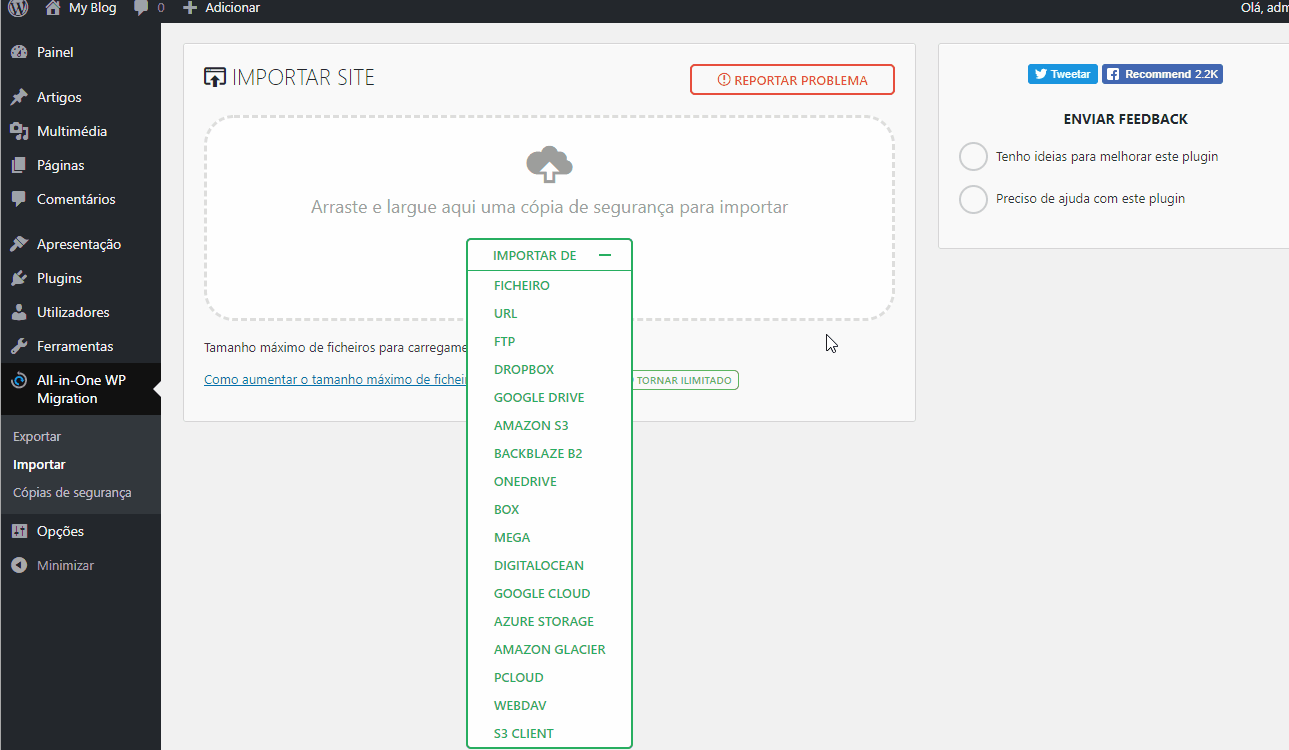Click the Plugins plug icon
Viewport: 1289px width, 750px height.
pyautogui.click(x=19, y=278)
